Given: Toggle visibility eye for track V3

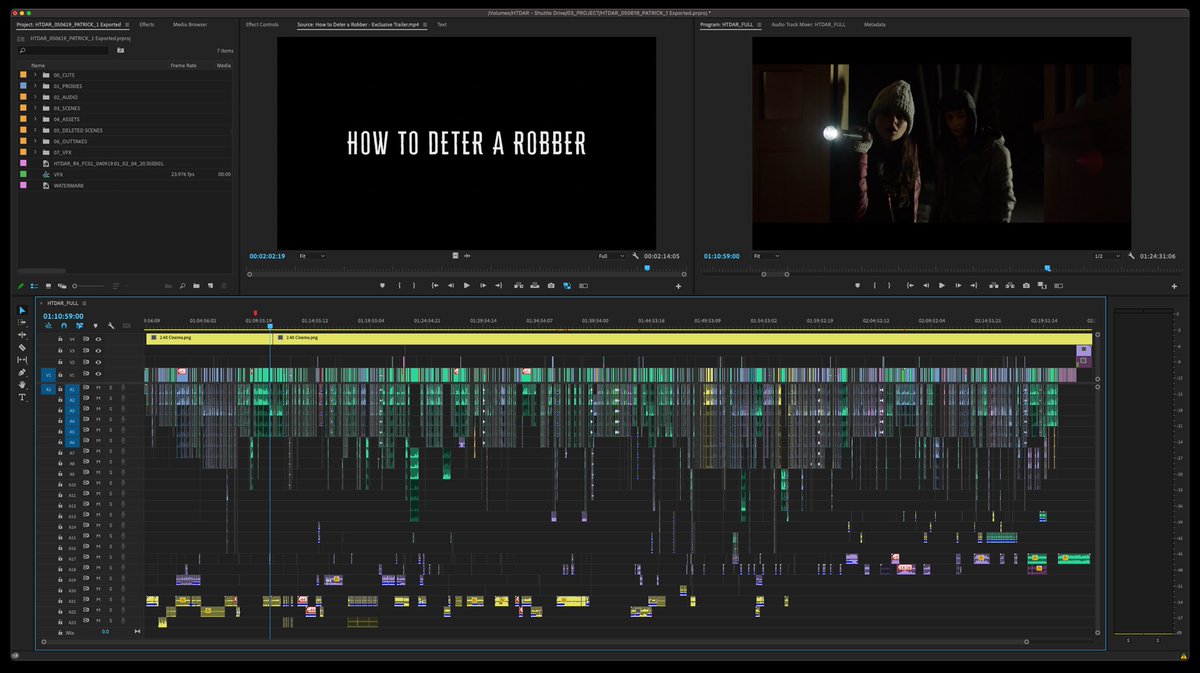Looking at the screenshot, I should point(98,351).
